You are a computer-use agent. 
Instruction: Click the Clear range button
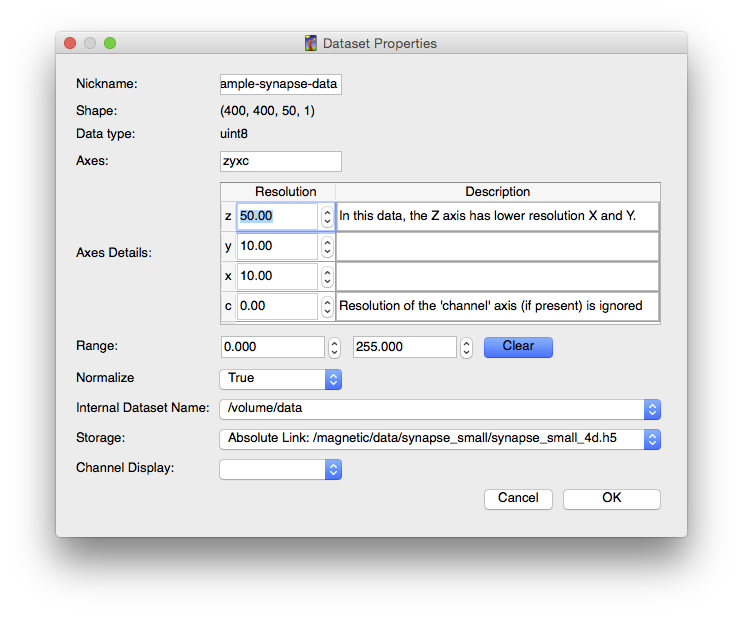coord(518,347)
